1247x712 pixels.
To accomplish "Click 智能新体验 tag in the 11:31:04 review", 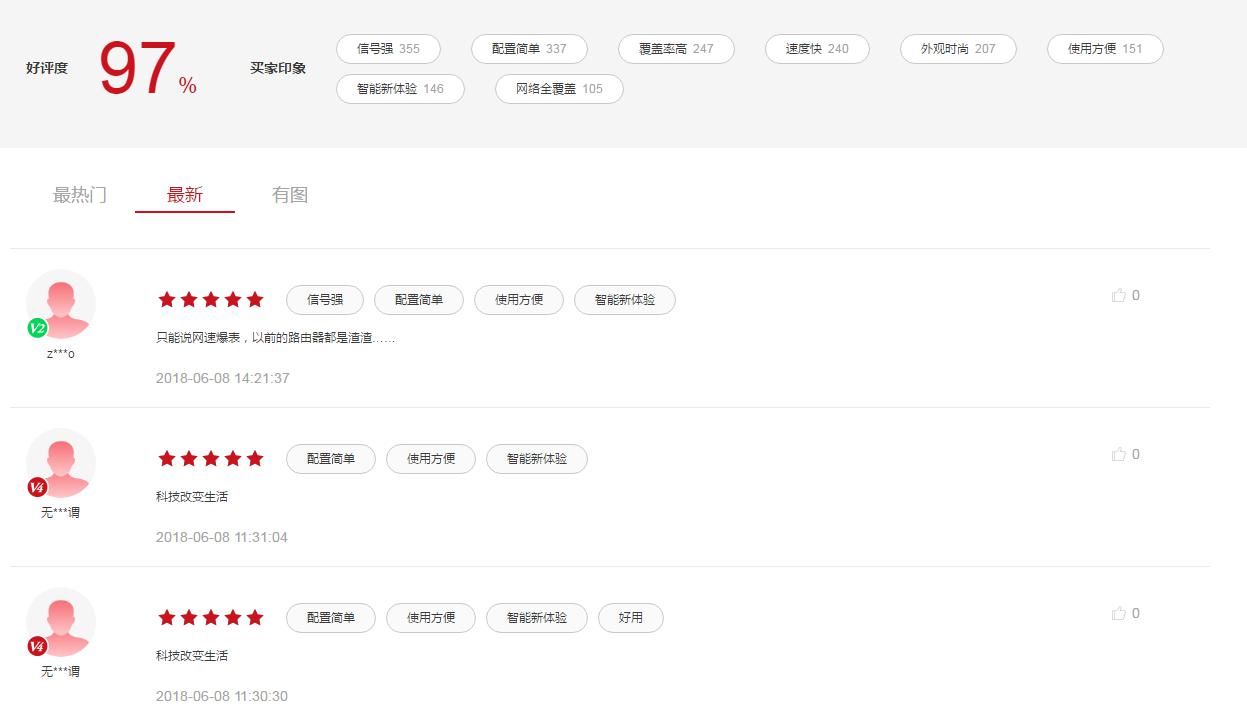I will click(x=537, y=459).
